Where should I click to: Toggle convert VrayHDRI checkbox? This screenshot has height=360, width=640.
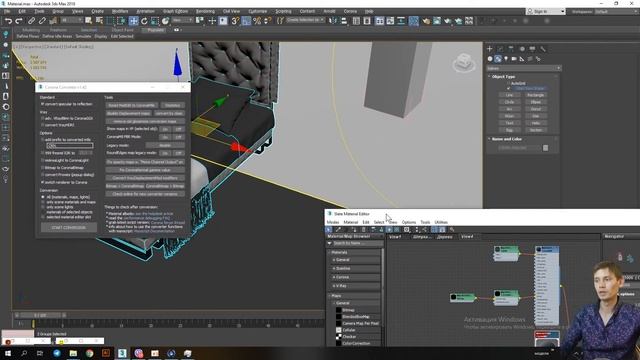pos(42,125)
